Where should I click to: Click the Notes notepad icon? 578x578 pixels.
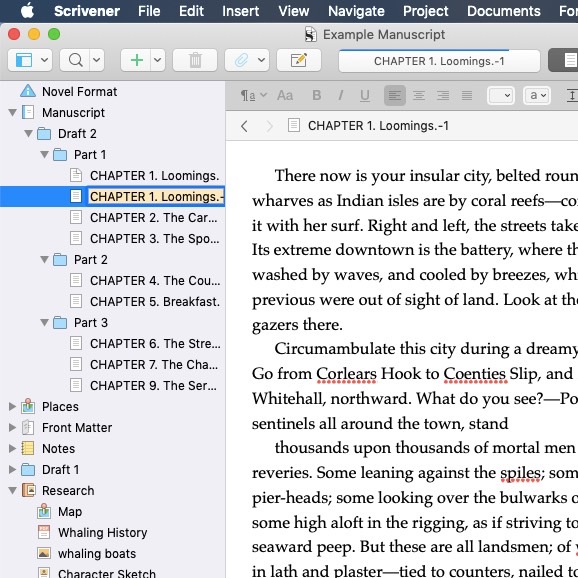coord(28,448)
